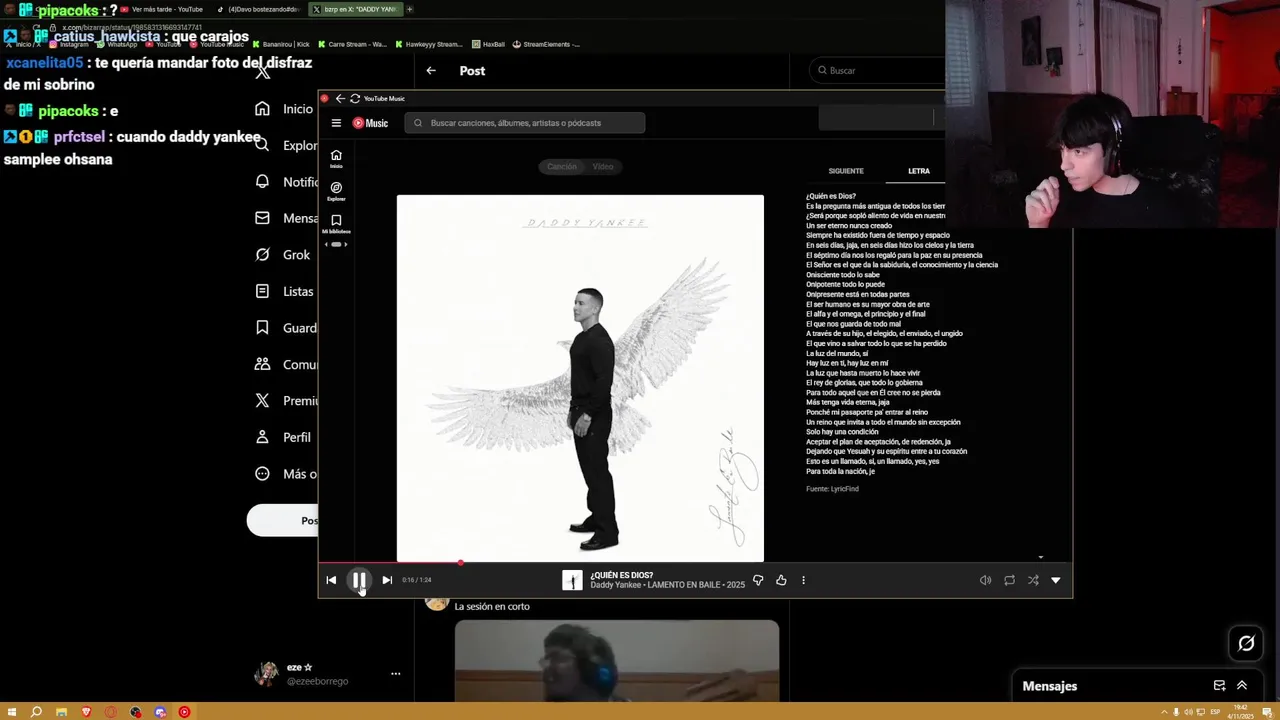This screenshot has width=1280, height=720.
Task: Reload the YouTube Music window
Action: 355,98
